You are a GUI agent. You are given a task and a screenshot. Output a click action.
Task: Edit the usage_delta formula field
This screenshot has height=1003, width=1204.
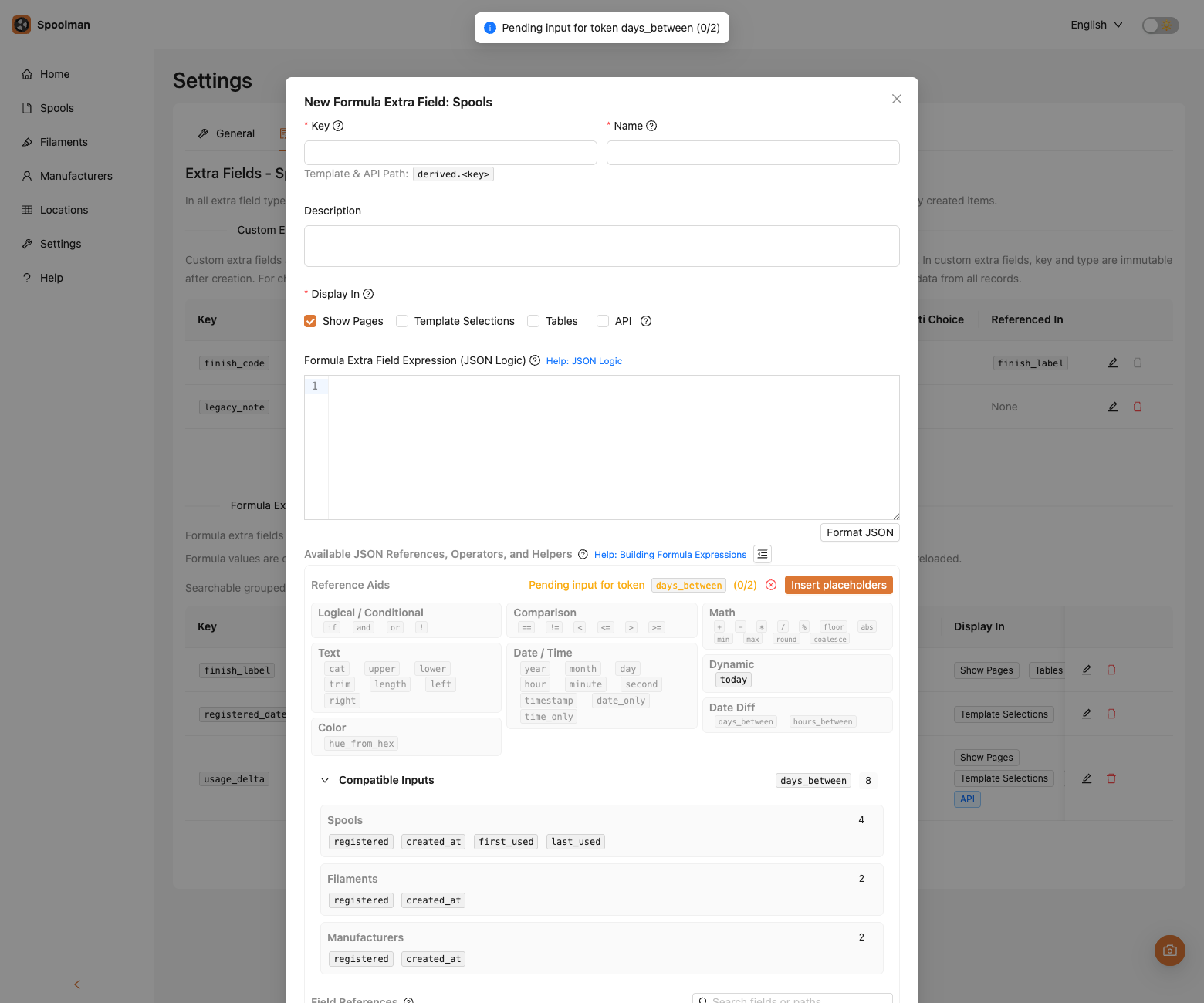coord(1087,778)
